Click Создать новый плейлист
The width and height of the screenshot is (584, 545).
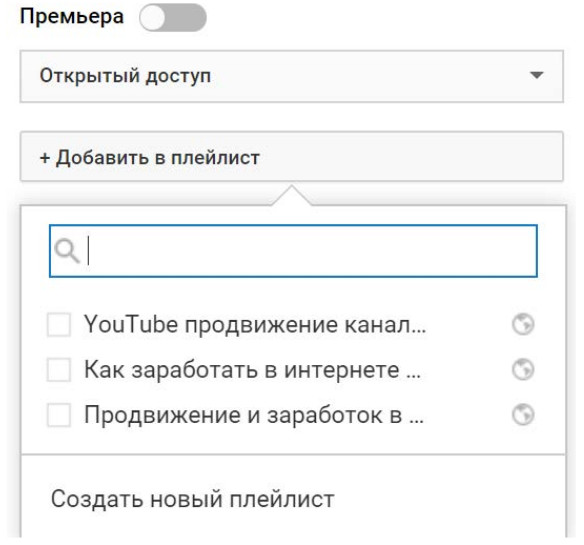coord(193,499)
